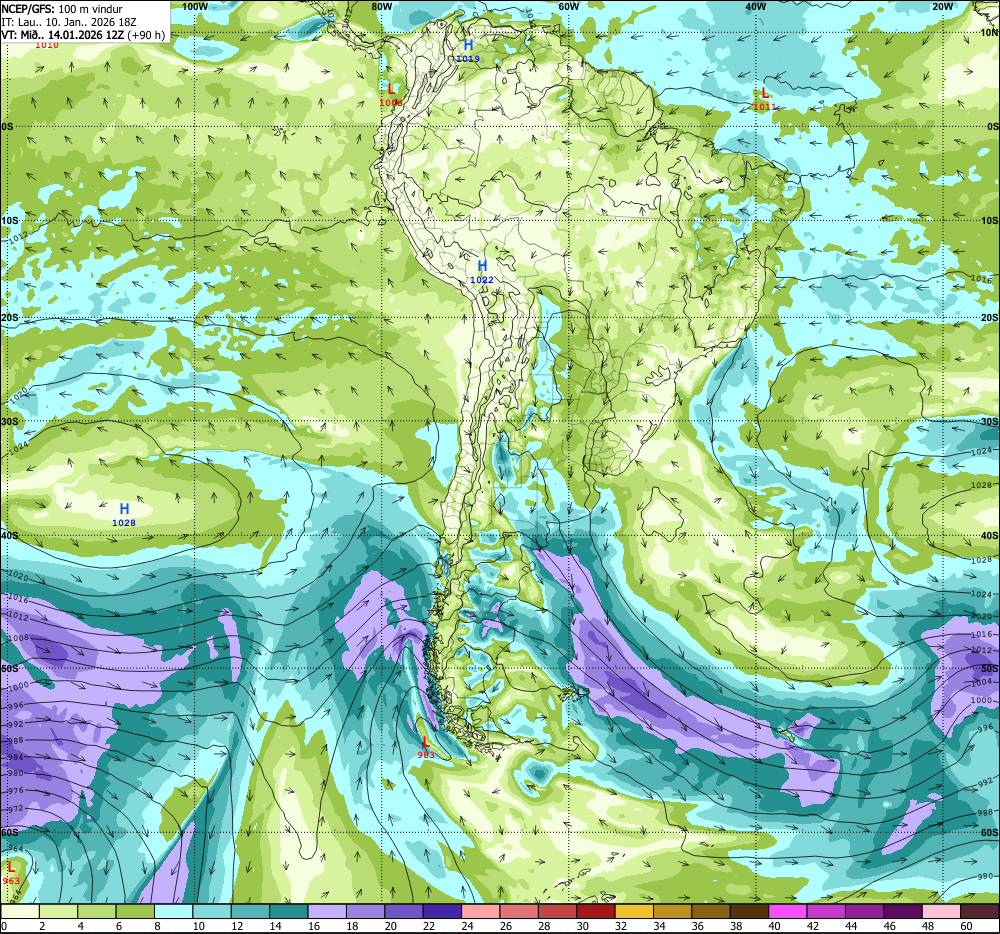The image size is (1000, 934).
Task: Pick the light pink 24–26 legend swatch
Action: (x=481, y=911)
